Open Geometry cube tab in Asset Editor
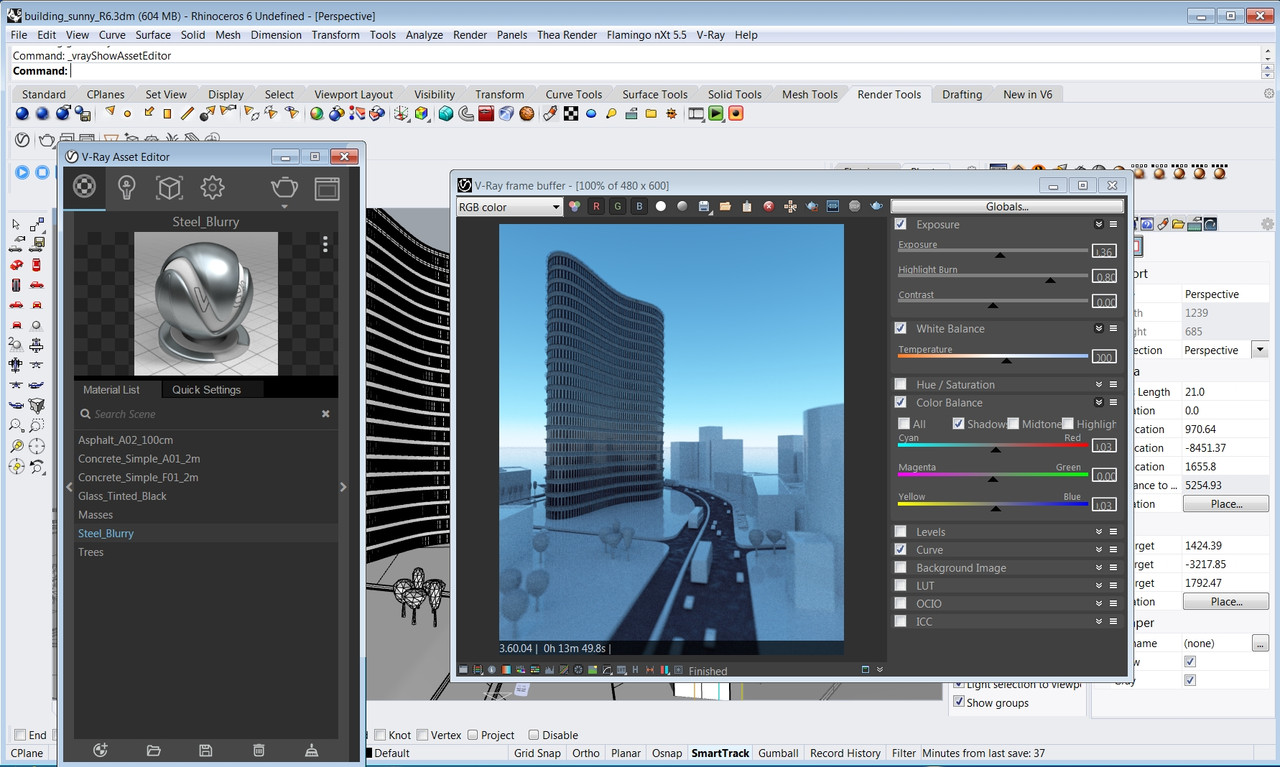The image size is (1280, 767). [x=169, y=187]
